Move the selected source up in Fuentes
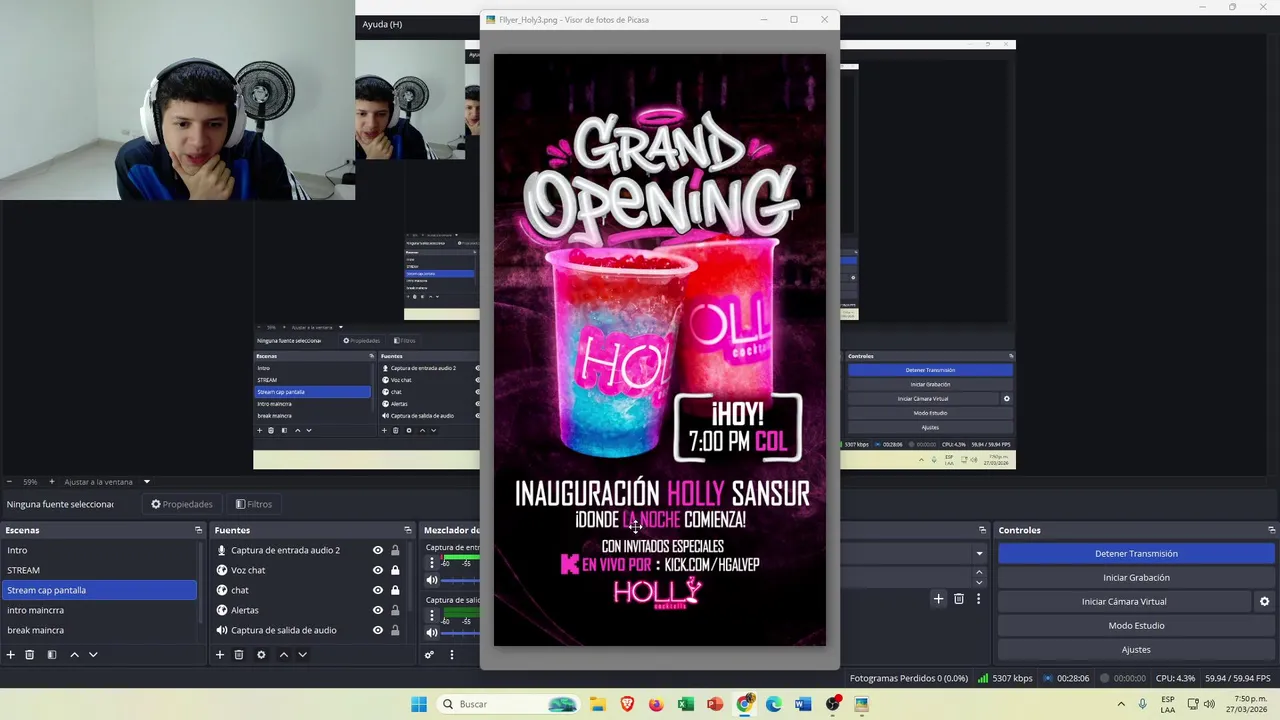The width and height of the screenshot is (1280, 720). (284, 655)
